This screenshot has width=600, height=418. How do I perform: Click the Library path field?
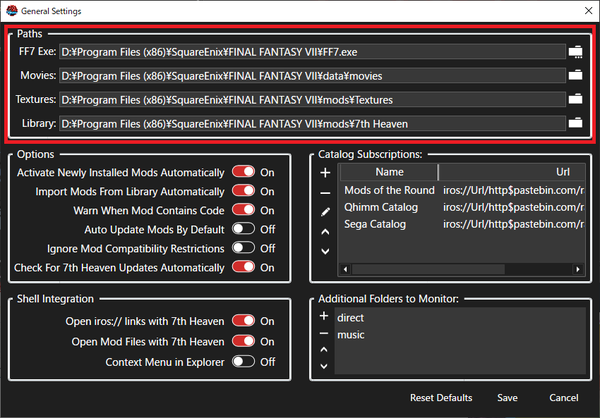coord(312,124)
